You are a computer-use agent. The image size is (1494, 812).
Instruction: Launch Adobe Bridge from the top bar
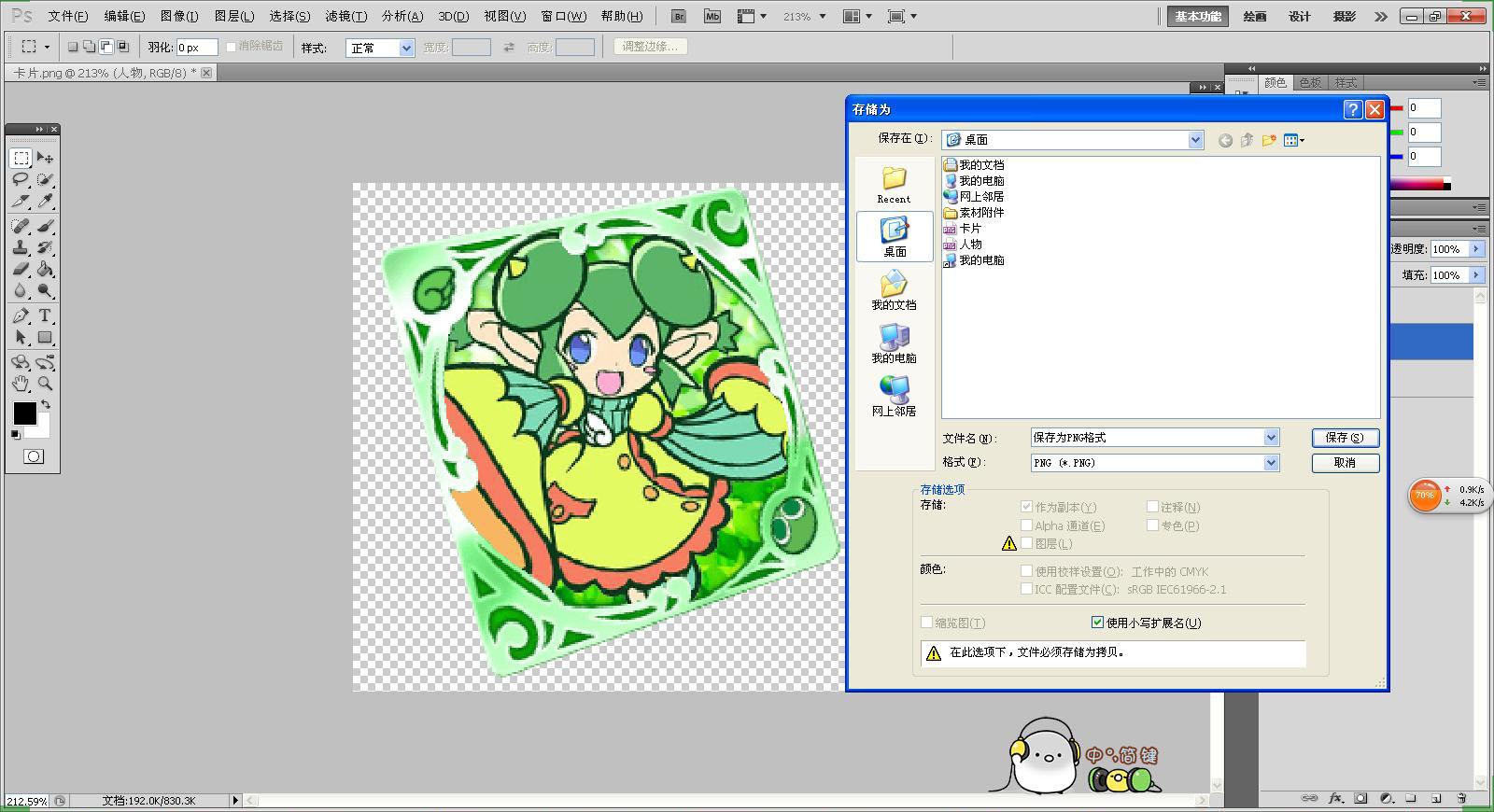coord(679,16)
